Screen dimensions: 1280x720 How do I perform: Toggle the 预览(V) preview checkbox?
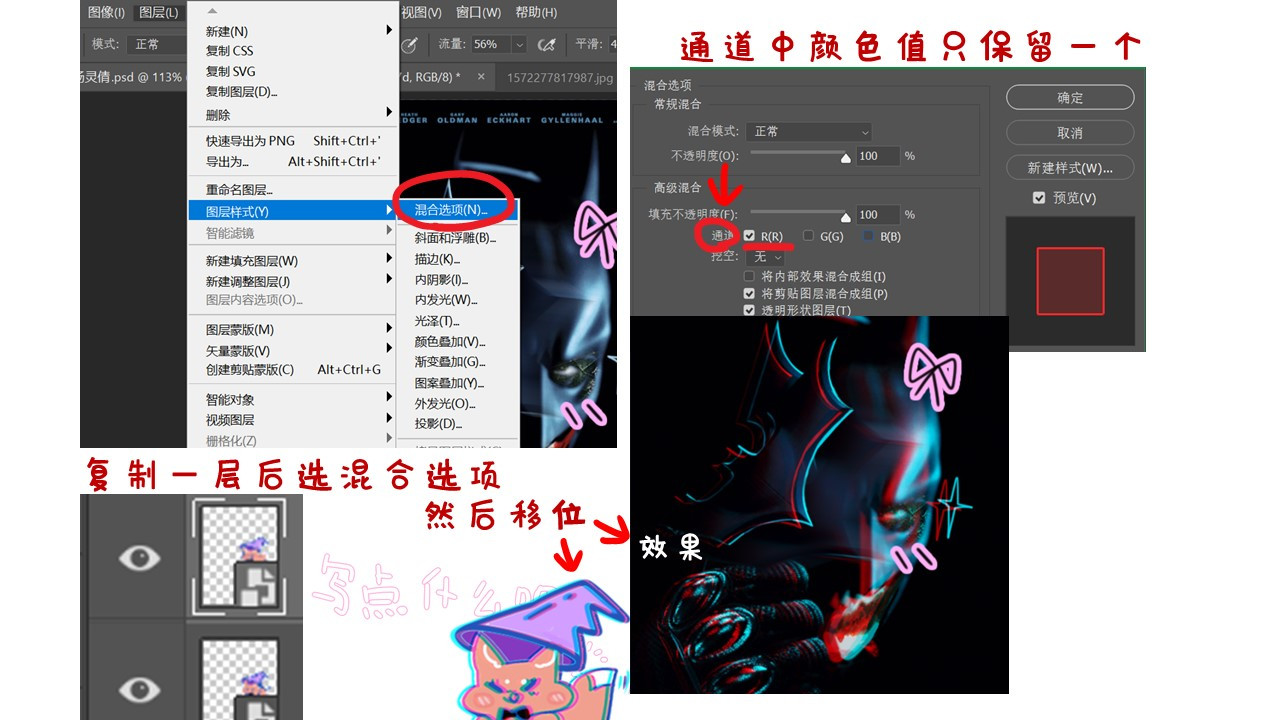(x=1039, y=198)
